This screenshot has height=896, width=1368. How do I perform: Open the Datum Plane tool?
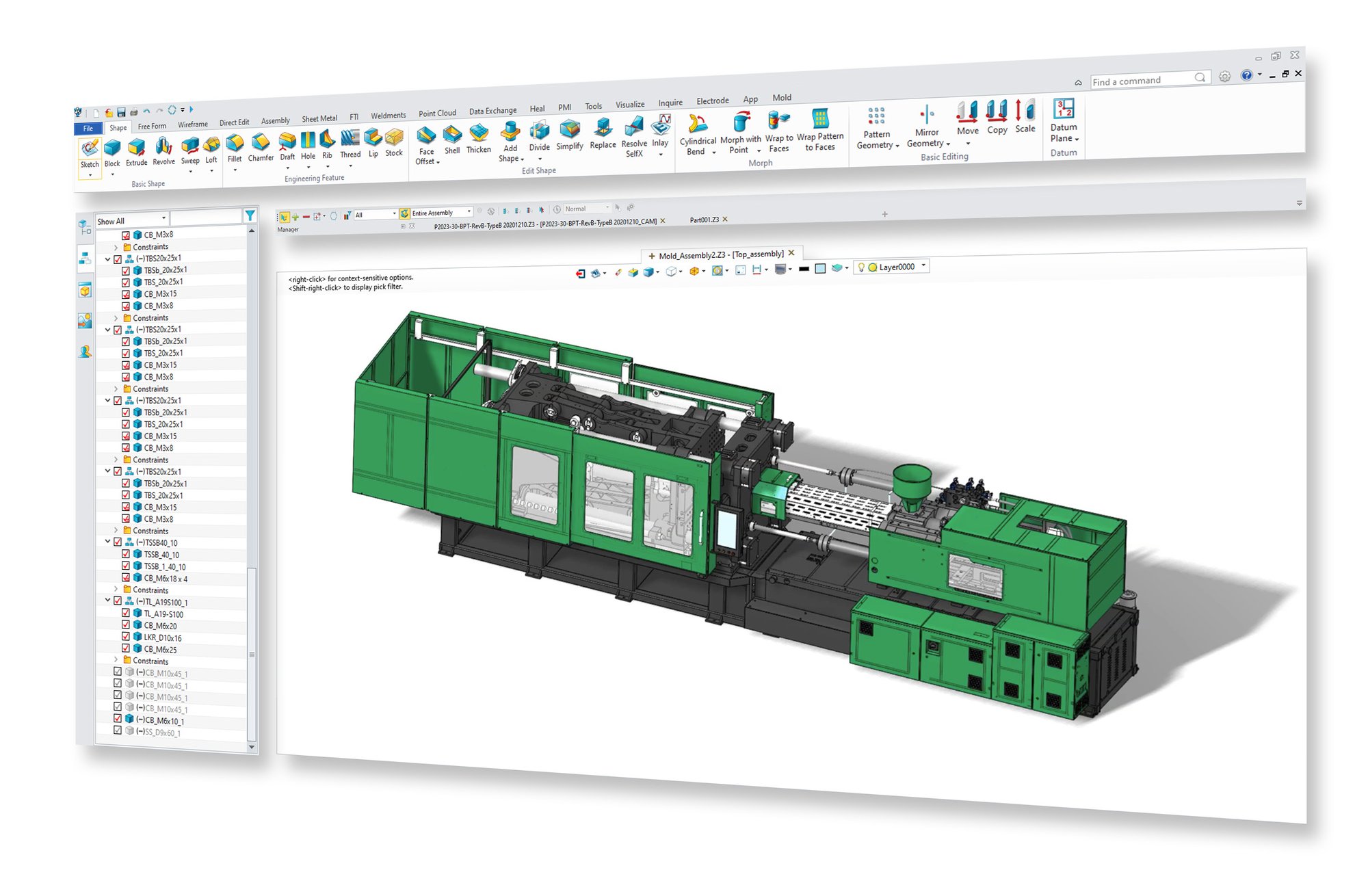tap(1064, 120)
